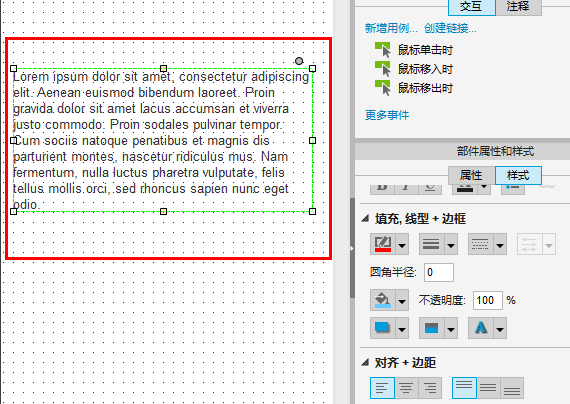The height and width of the screenshot is (404, 570).
Task: Toggle right text alignment
Action: pos(430,388)
